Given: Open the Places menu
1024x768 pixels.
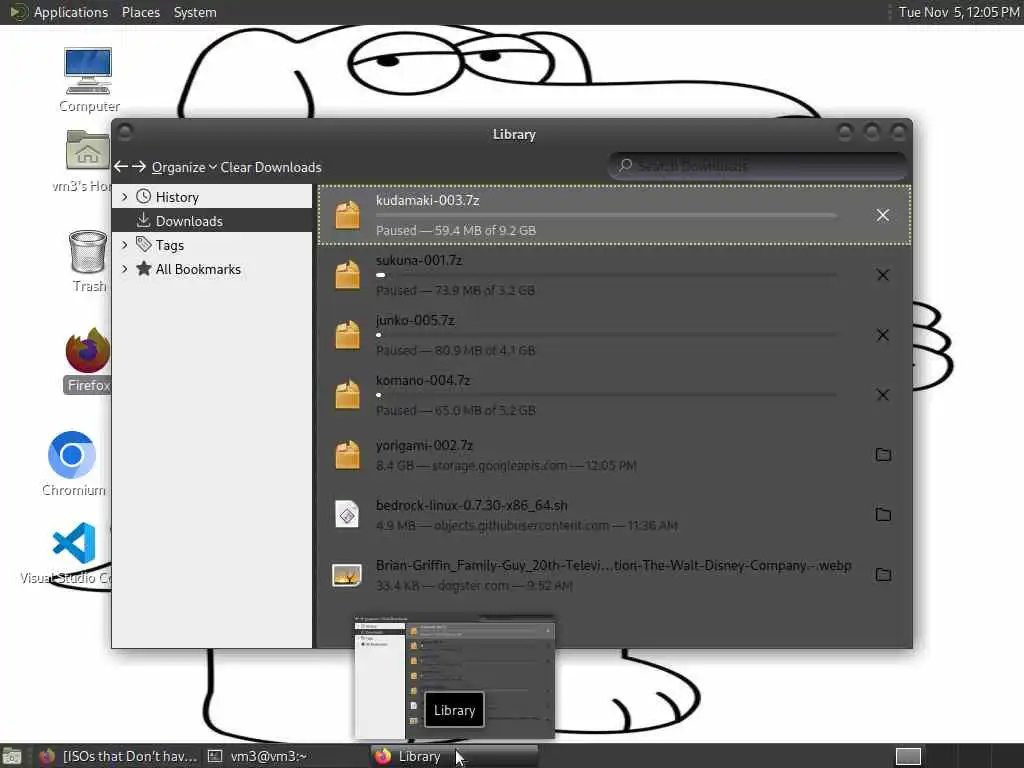Looking at the screenshot, I should (140, 12).
